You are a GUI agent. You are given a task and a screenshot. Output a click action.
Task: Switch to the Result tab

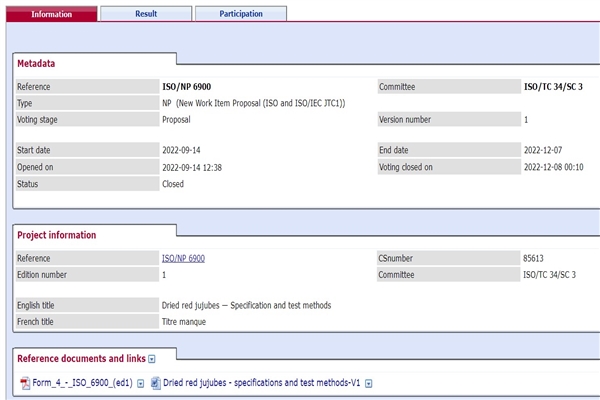(x=146, y=14)
